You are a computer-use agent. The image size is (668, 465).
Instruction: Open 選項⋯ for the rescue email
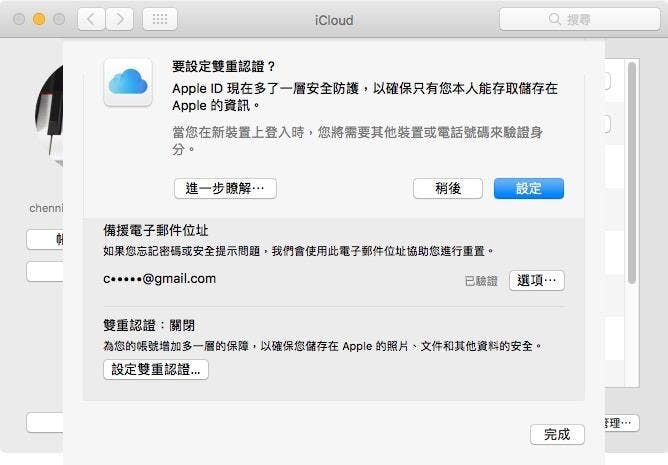point(537,280)
